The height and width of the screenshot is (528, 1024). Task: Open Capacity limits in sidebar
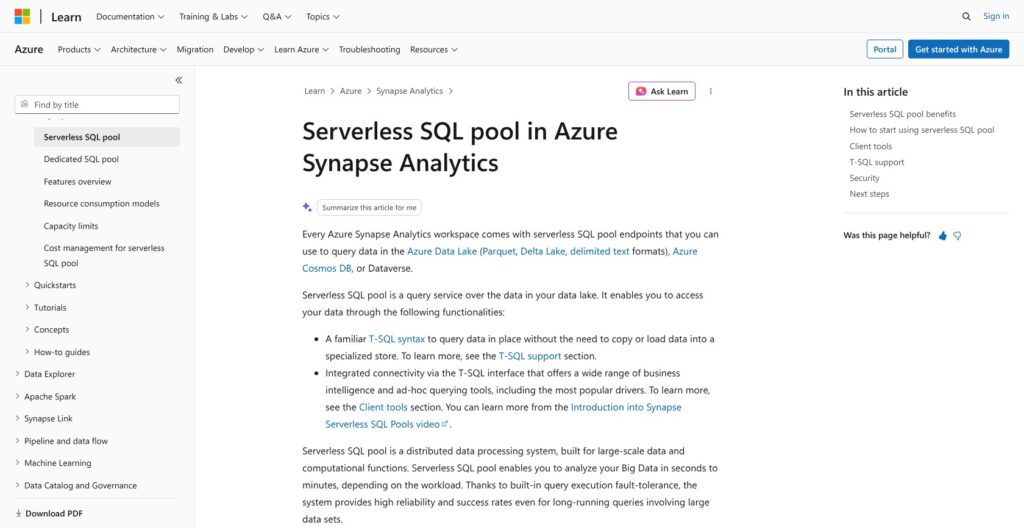pyautogui.click(x=71, y=226)
